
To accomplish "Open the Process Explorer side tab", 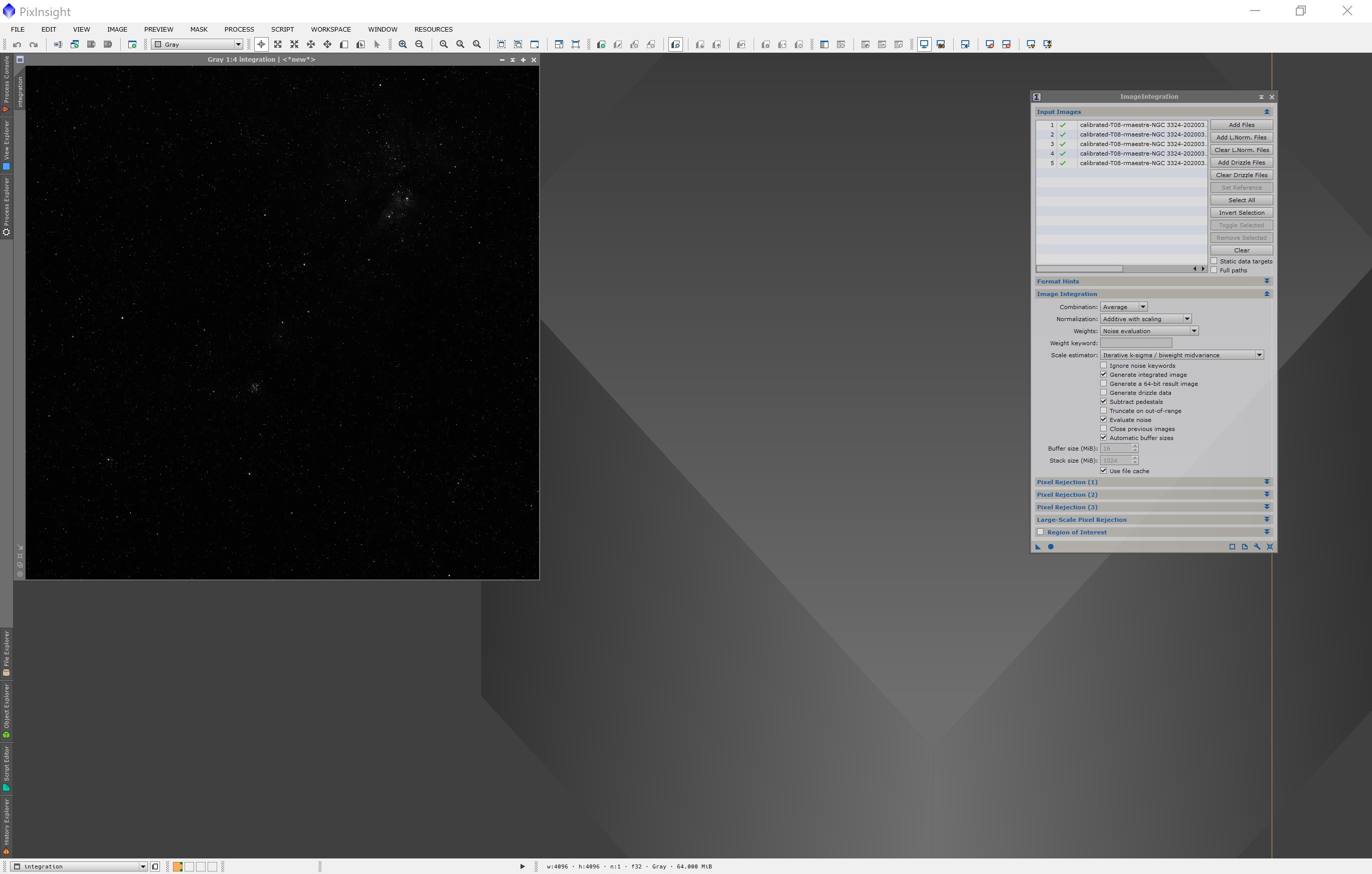I will click(x=6, y=206).
